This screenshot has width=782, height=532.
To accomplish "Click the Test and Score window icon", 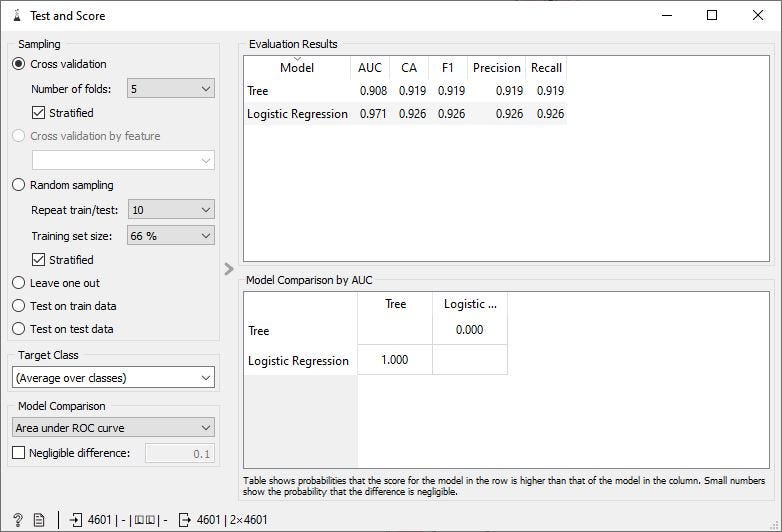I will (17, 15).
